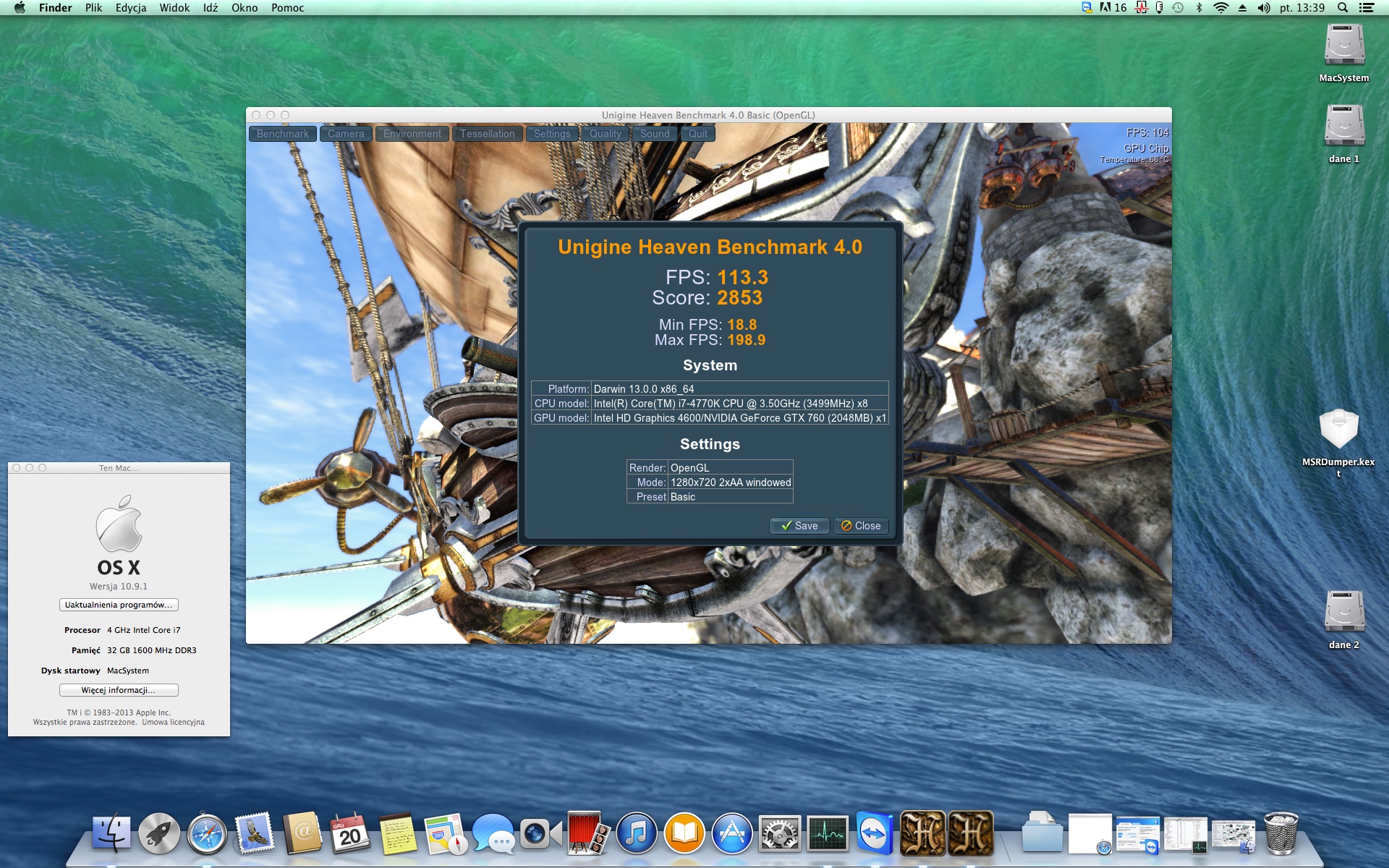The height and width of the screenshot is (868, 1389).
Task: Open Notes yellow notepad in Dock
Action: (398, 833)
